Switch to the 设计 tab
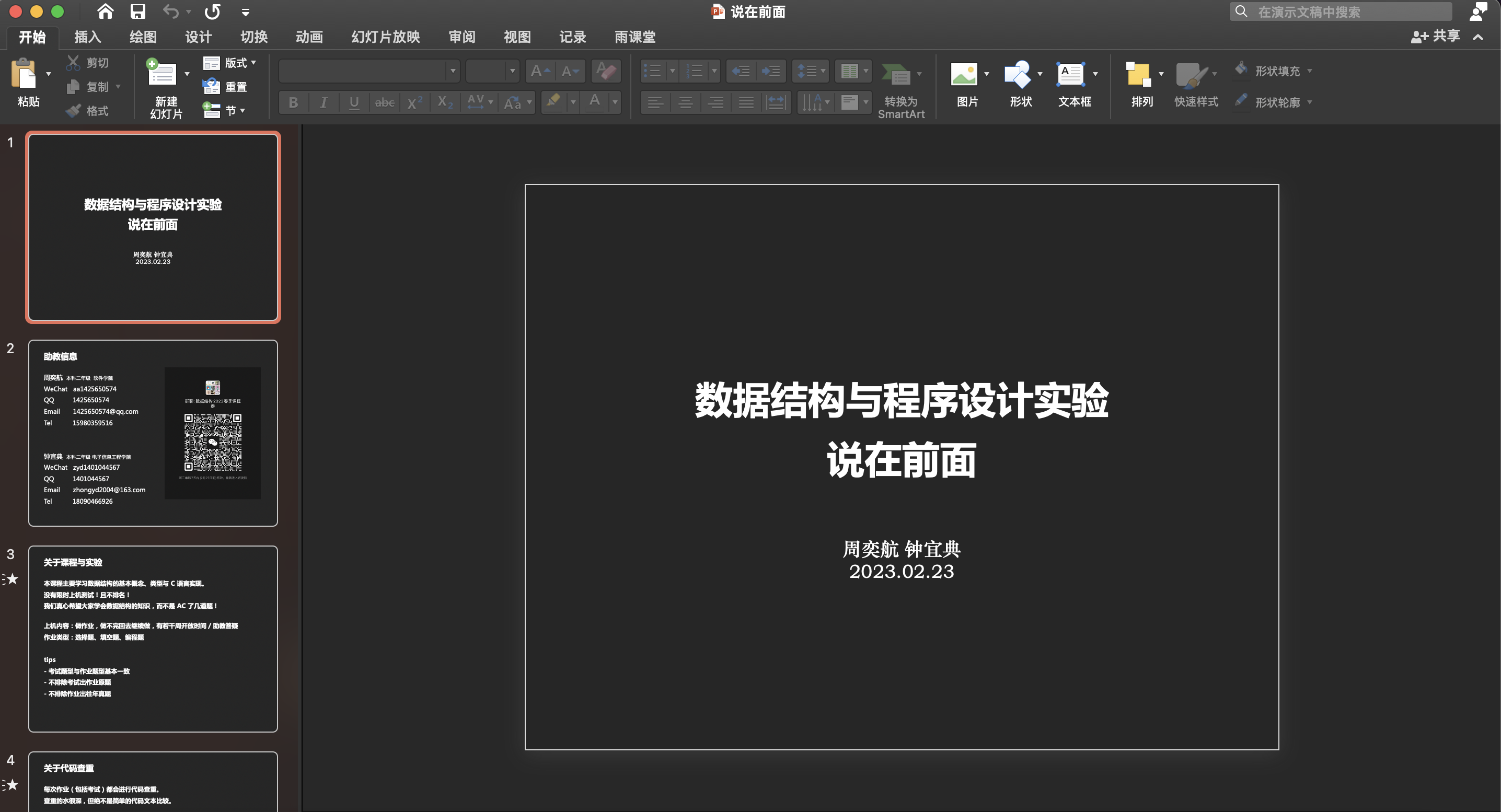 coord(198,37)
